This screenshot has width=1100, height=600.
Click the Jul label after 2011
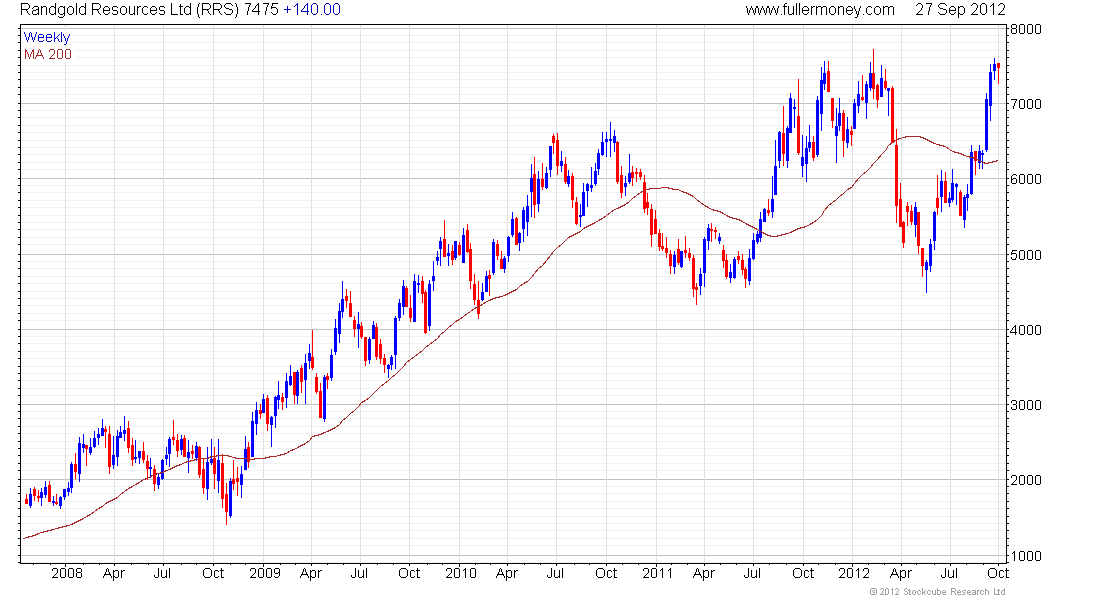point(752,573)
